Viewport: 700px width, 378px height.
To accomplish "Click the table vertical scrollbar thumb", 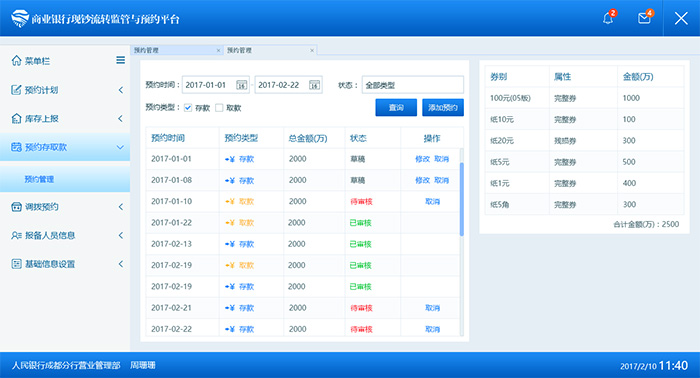I will 462,199.
